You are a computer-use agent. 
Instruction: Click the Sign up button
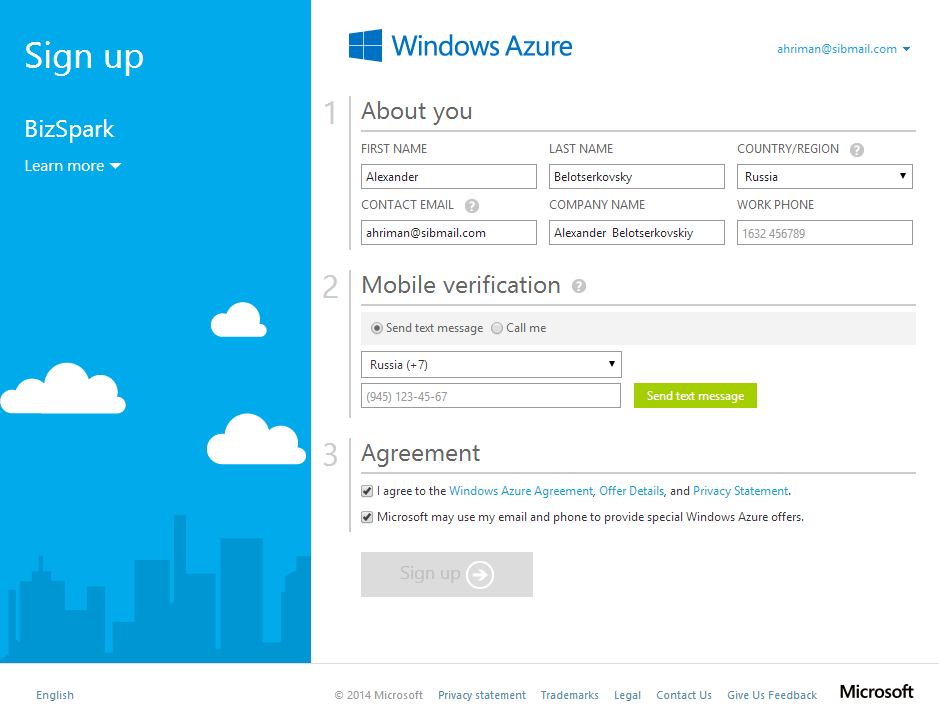tap(446, 574)
